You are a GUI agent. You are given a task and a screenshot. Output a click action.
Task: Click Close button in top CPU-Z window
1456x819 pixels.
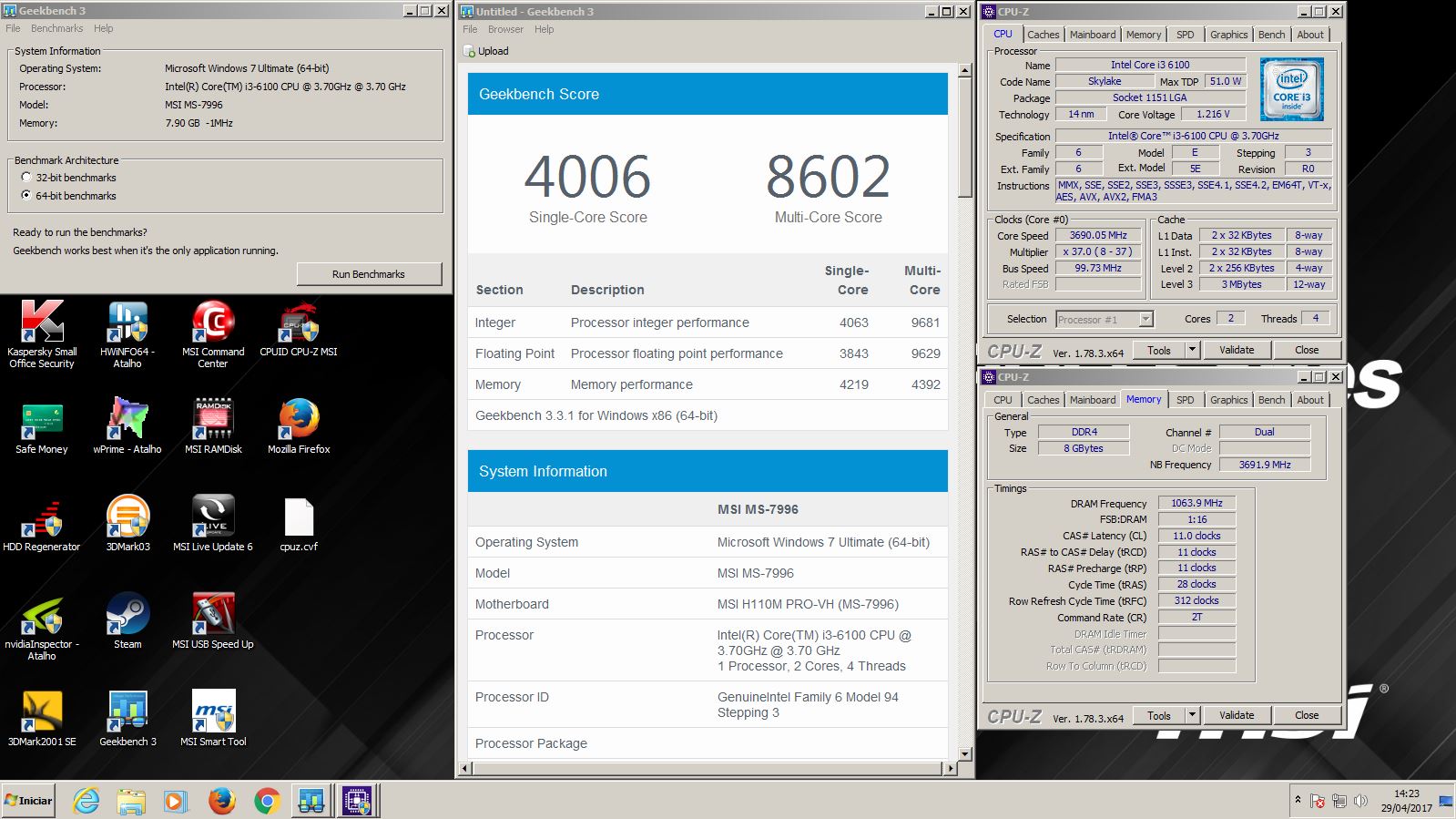coord(1307,350)
